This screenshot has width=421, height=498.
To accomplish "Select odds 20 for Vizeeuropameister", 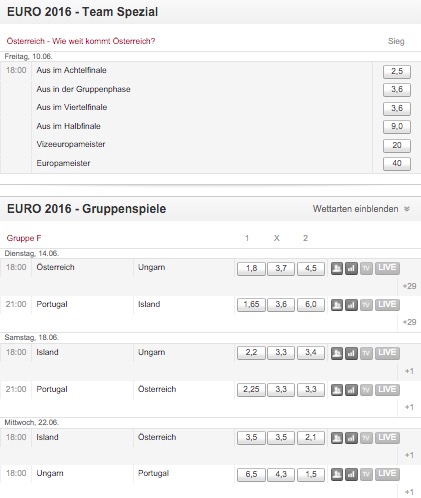I will click(x=397, y=146).
